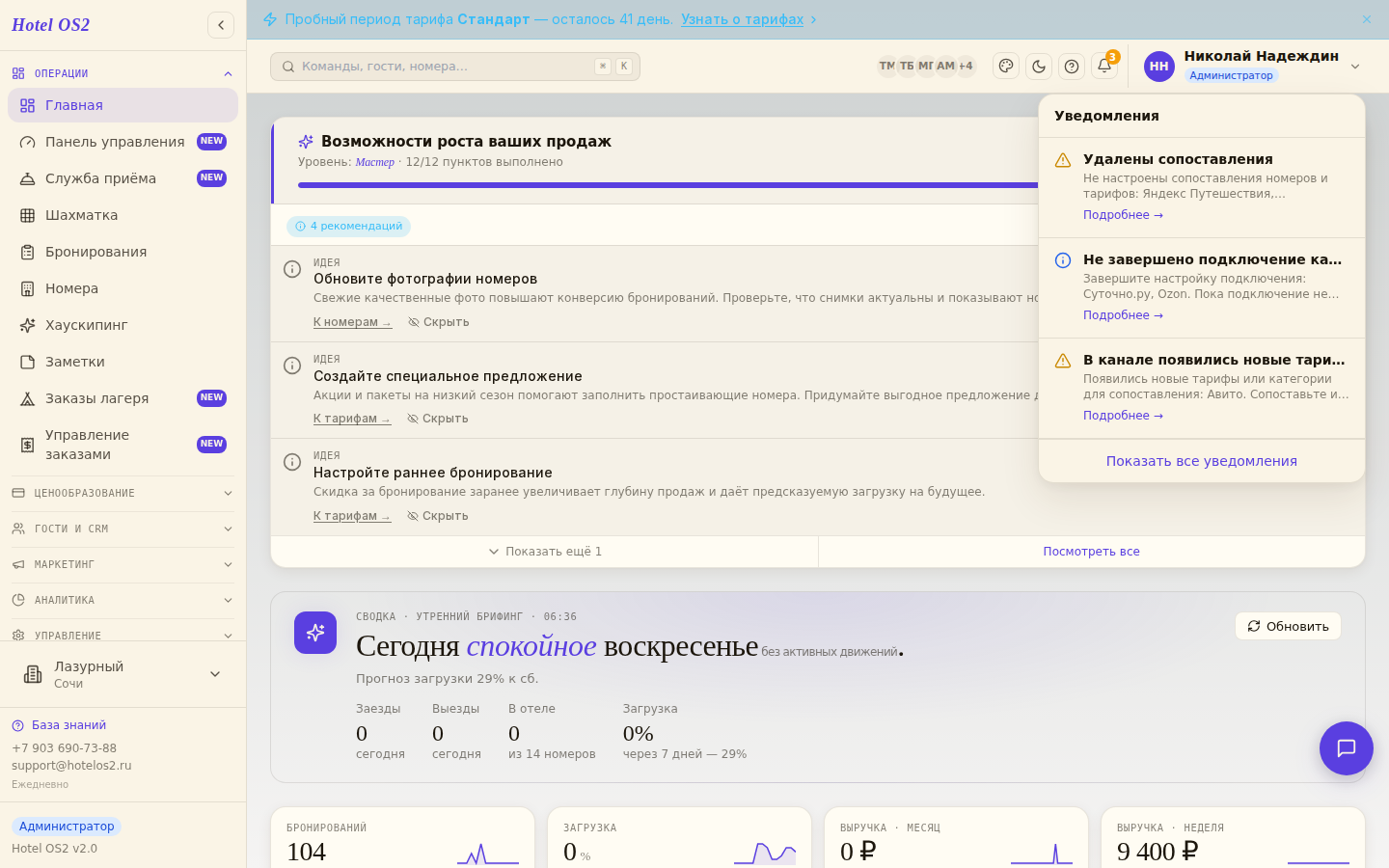Expand the Аналитика section
Image resolution: width=1389 pixels, height=868 pixels.
click(x=123, y=600)
